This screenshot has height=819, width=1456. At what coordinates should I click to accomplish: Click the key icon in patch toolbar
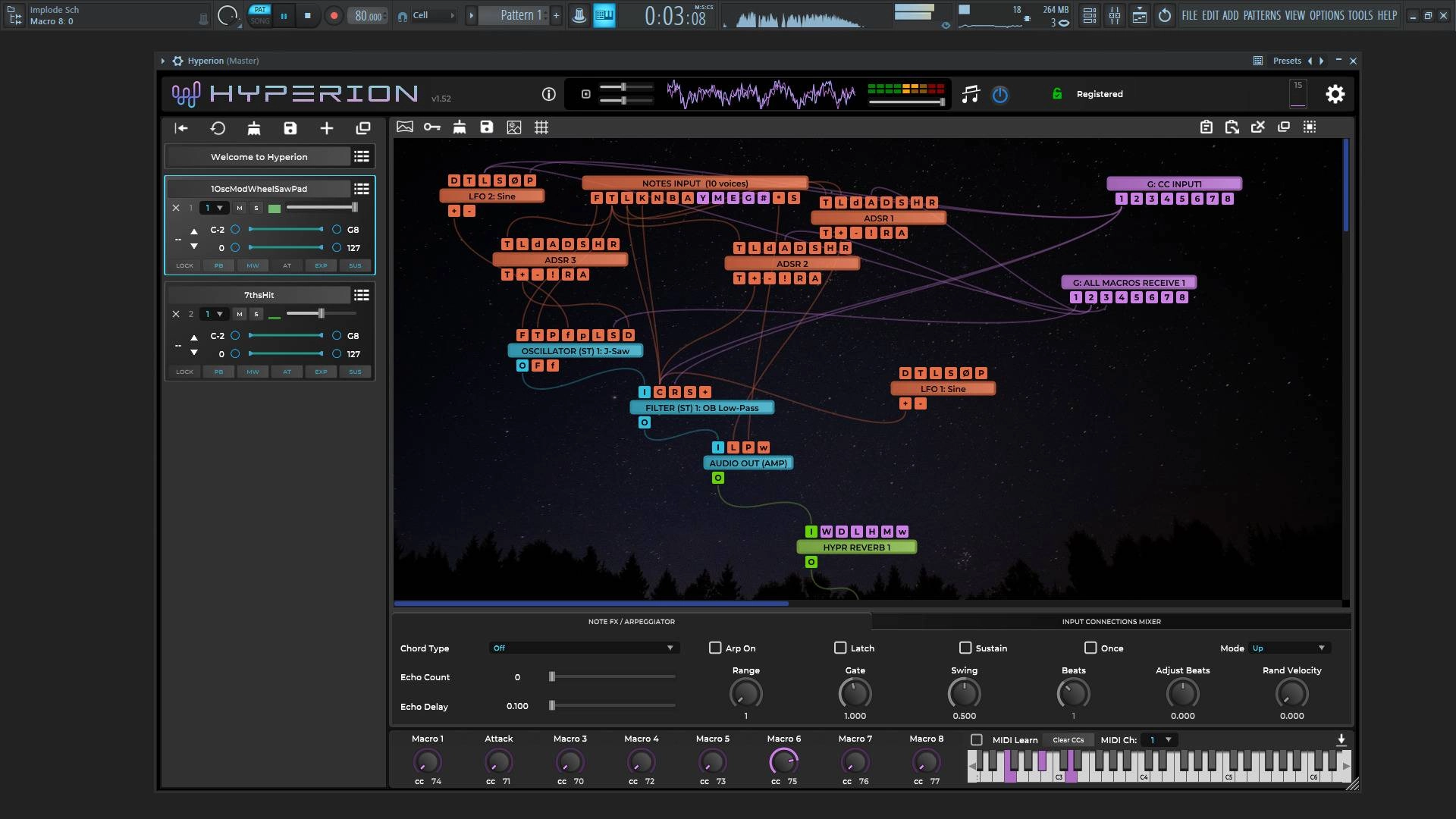(x=432, y=127)
